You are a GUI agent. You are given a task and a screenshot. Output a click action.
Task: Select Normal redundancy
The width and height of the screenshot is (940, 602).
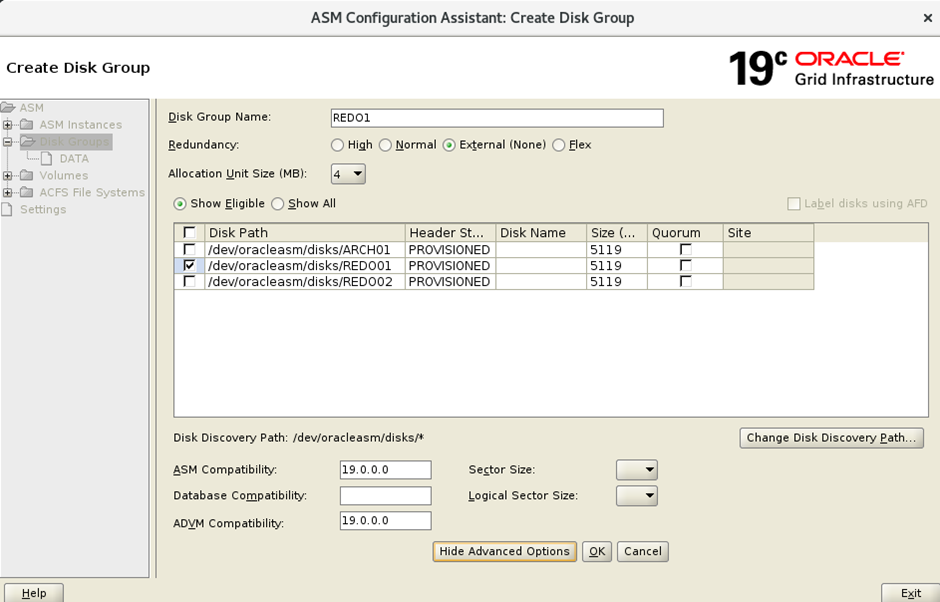[385, 145]
